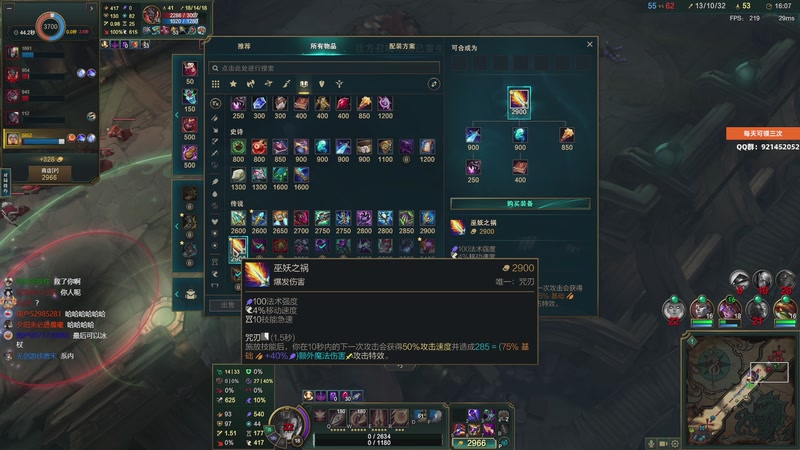Click the 出售 sell button
This screenshot has height=450, width=800.
pos(228,305)
